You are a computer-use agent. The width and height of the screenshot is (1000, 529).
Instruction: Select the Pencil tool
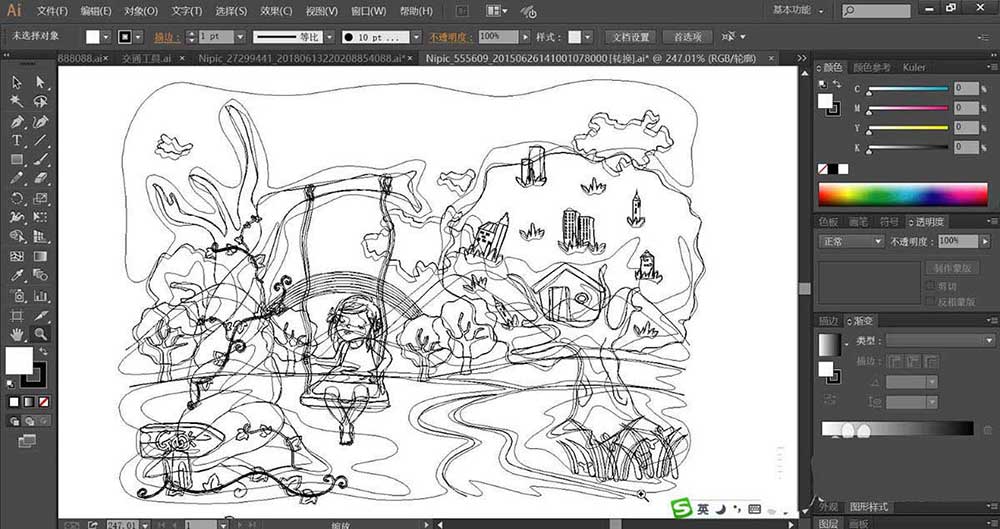tap(17, 179)
